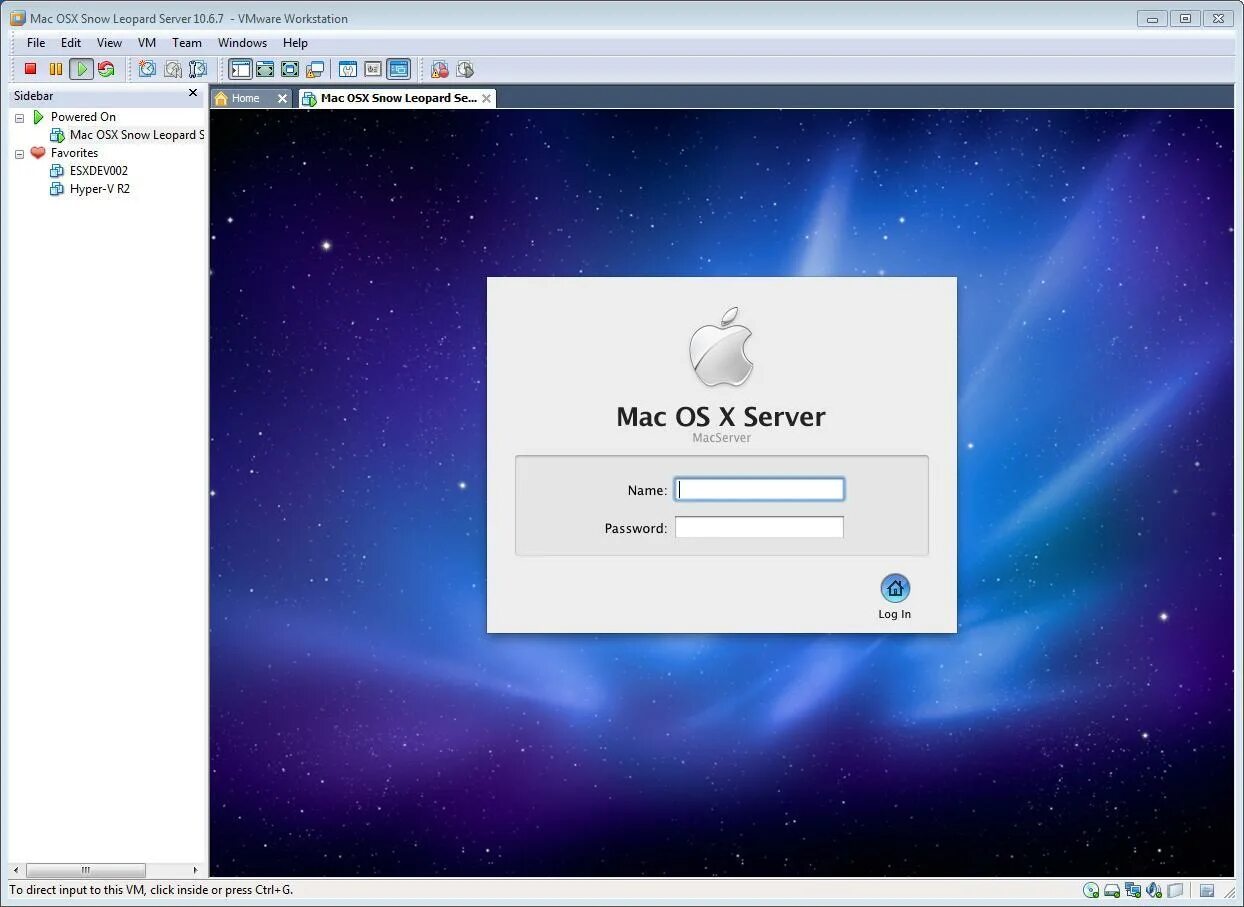Revert to the previous snapshot icon
1244x907 pixels.
pos(173,69)
